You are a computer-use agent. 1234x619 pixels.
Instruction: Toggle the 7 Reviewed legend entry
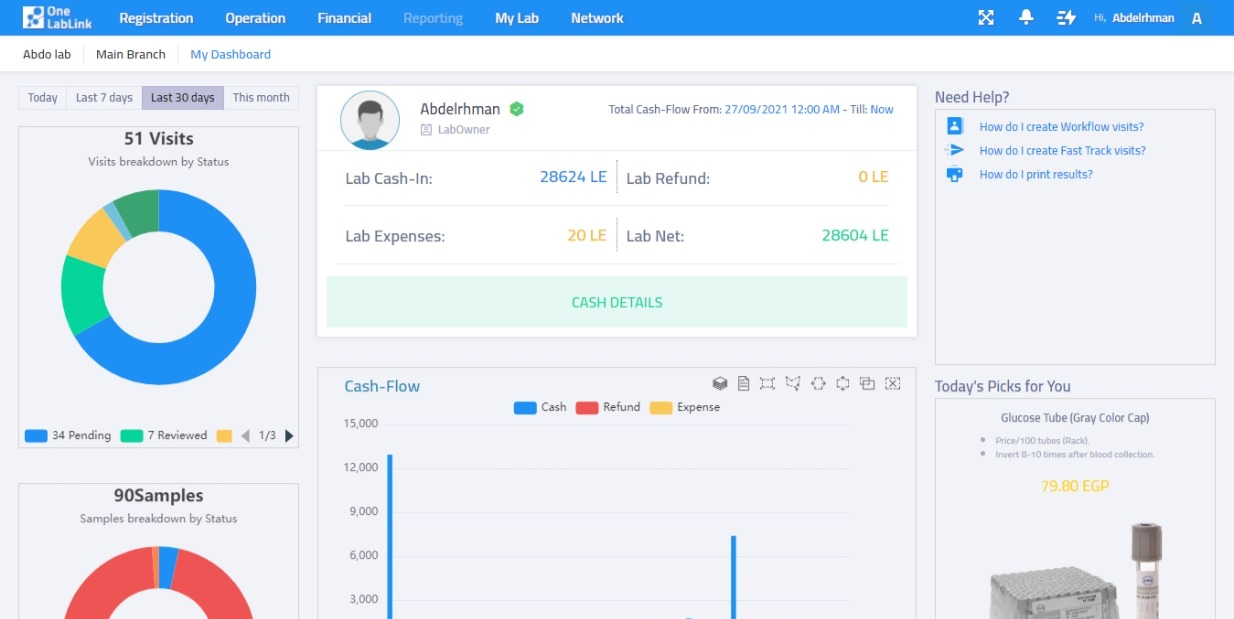pos(164,436)
